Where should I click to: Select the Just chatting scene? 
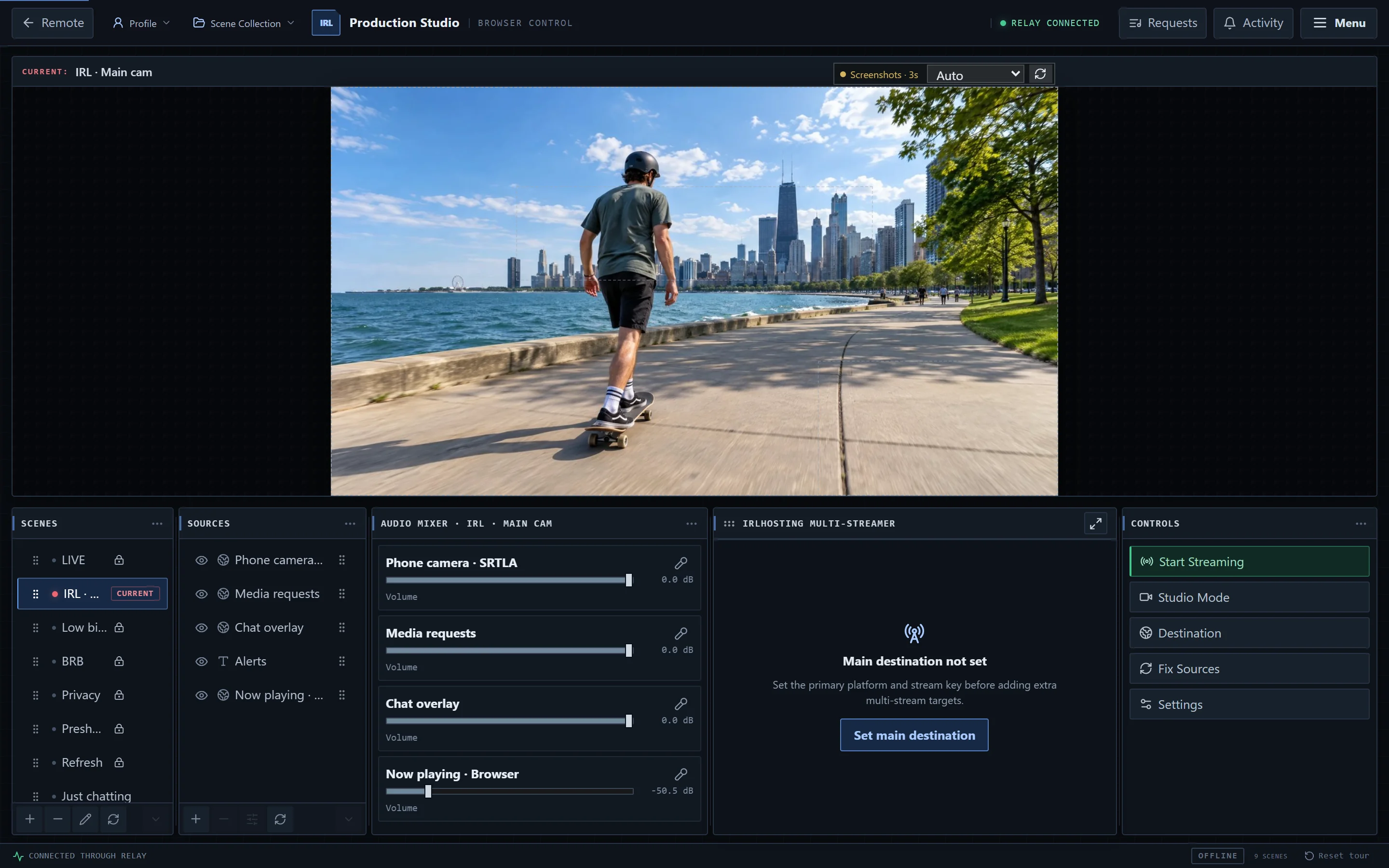[93, 796]
